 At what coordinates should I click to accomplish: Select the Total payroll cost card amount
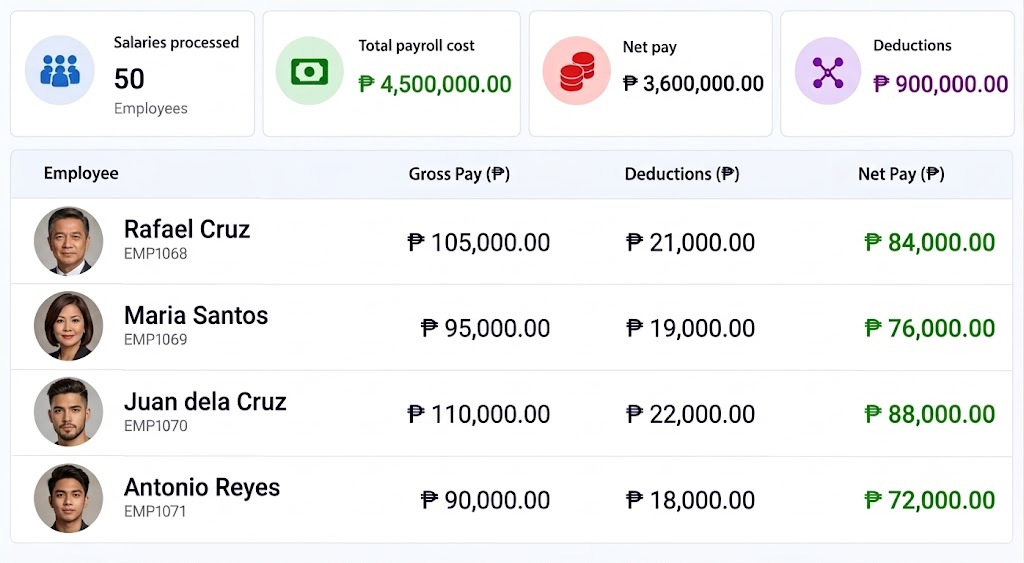pyautogui.click(x=435, y=84)
